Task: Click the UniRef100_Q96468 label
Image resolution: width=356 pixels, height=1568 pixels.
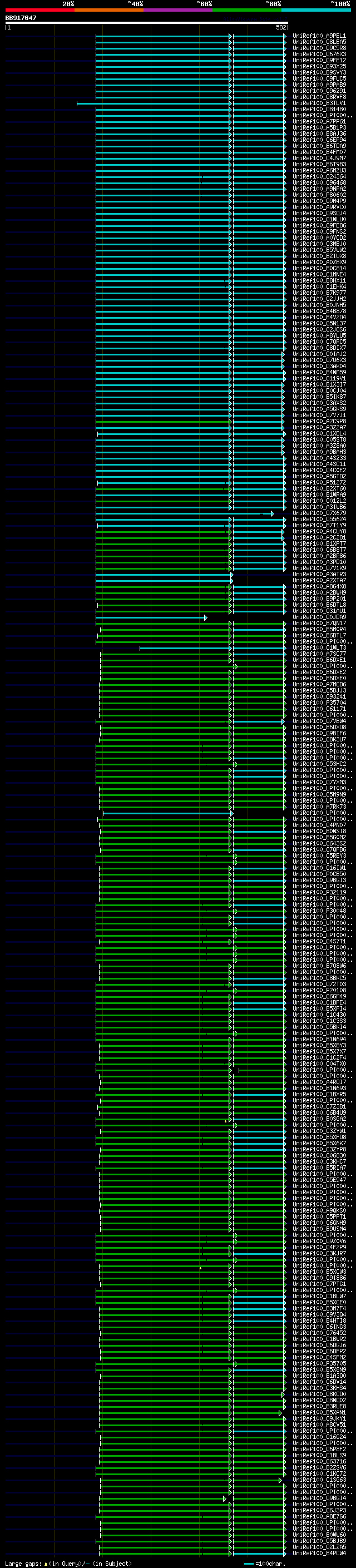Action: (319, 182)
